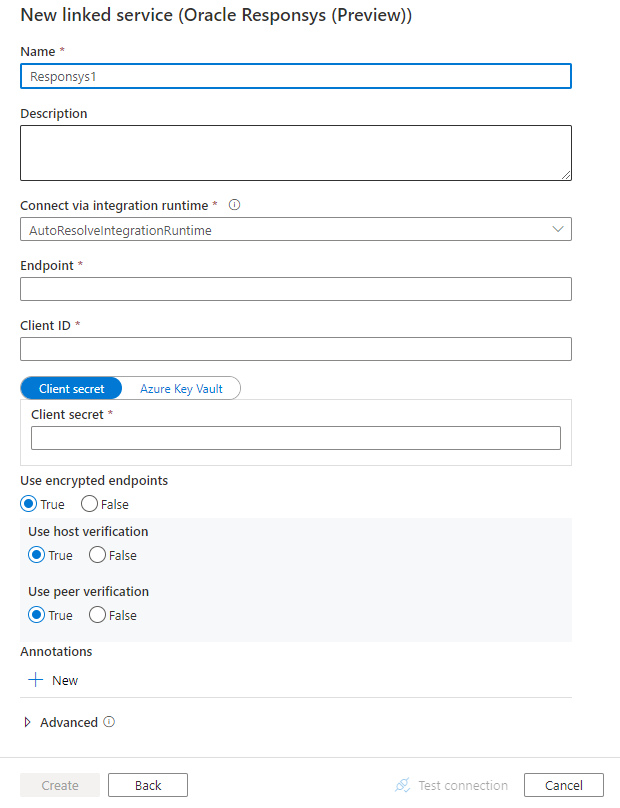
Task: Expand the Advanced section
Action: coord(64,722)
